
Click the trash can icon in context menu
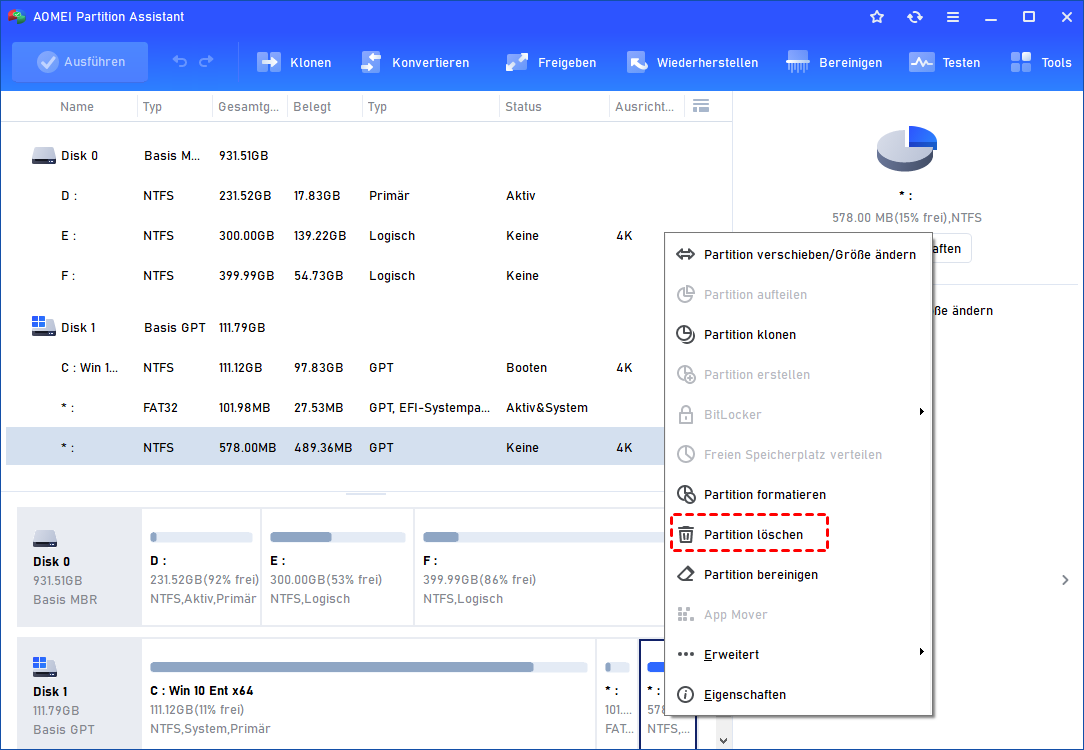pos(685,534)
